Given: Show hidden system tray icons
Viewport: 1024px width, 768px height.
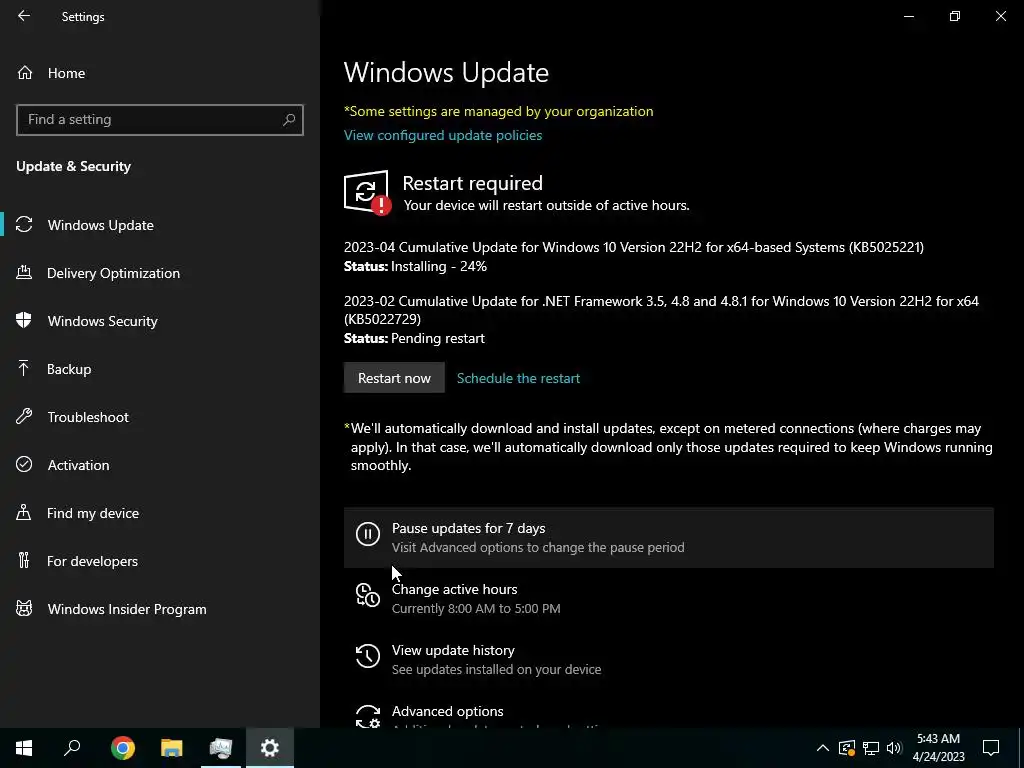Looking at the screenshot, I should (823, 748).
